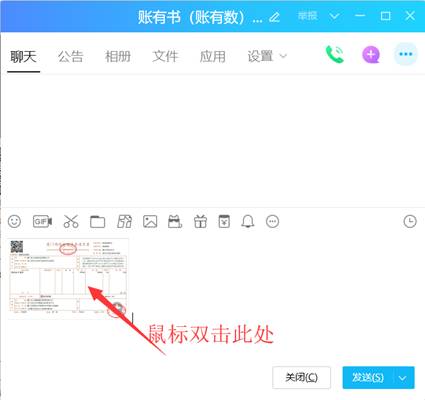Open the 相册 tab
This screenshot has width=425, height=400.
[x=118, y=56]
